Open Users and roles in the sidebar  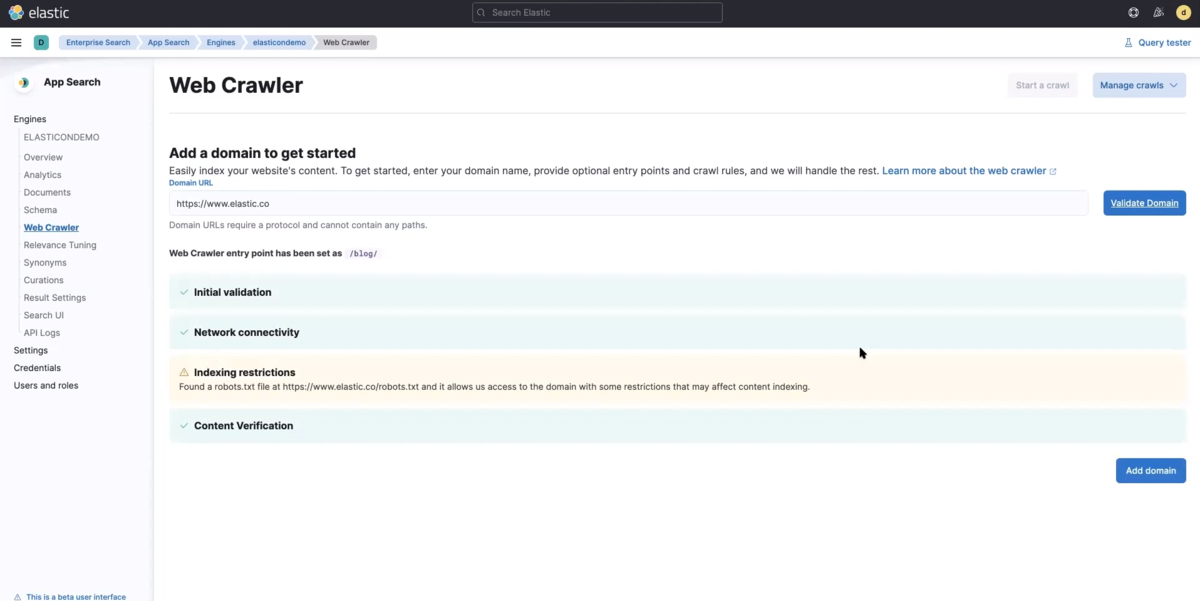[x=46, y=385]
